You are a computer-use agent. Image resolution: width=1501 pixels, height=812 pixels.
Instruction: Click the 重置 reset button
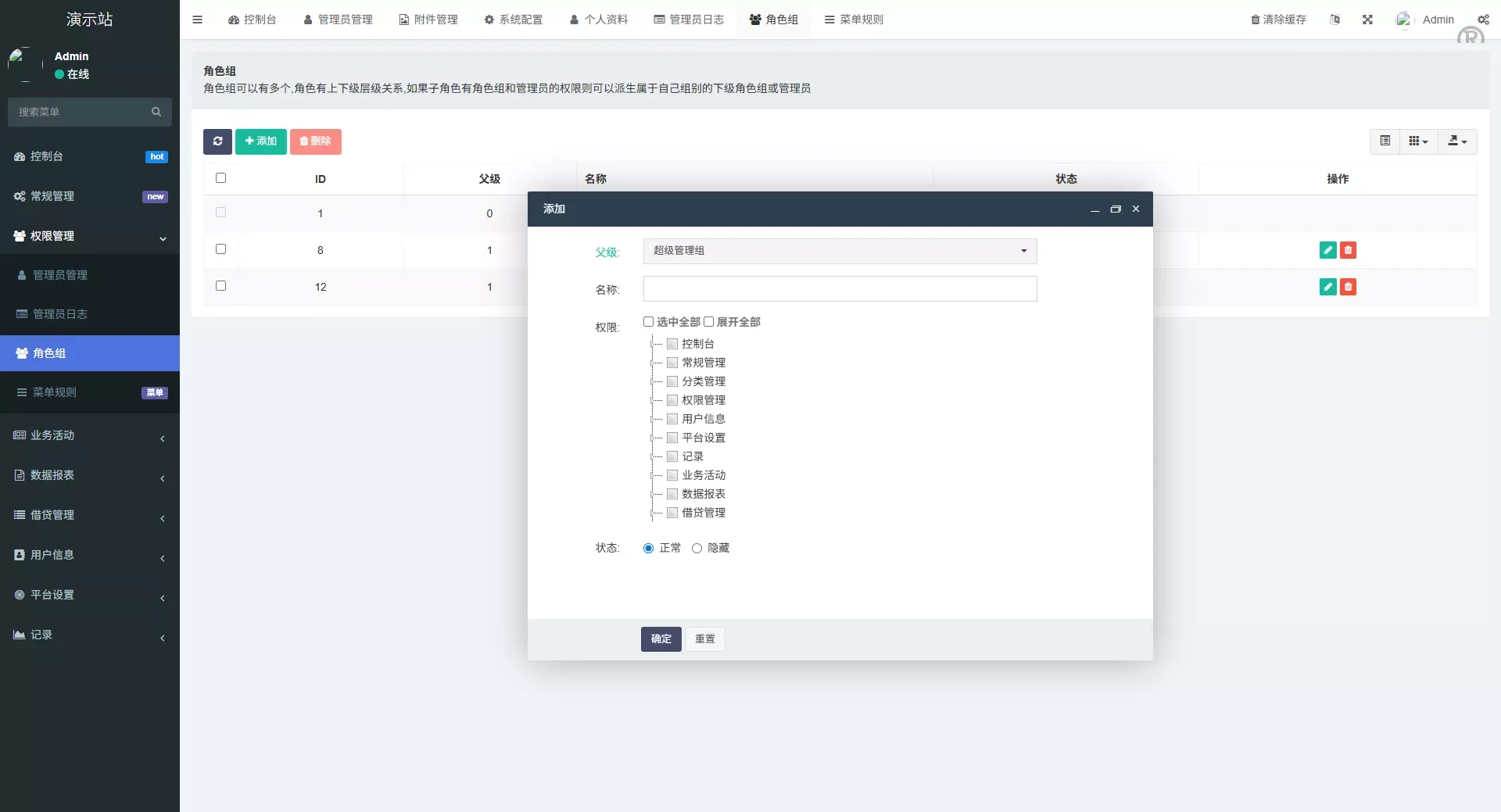point(704,639)
